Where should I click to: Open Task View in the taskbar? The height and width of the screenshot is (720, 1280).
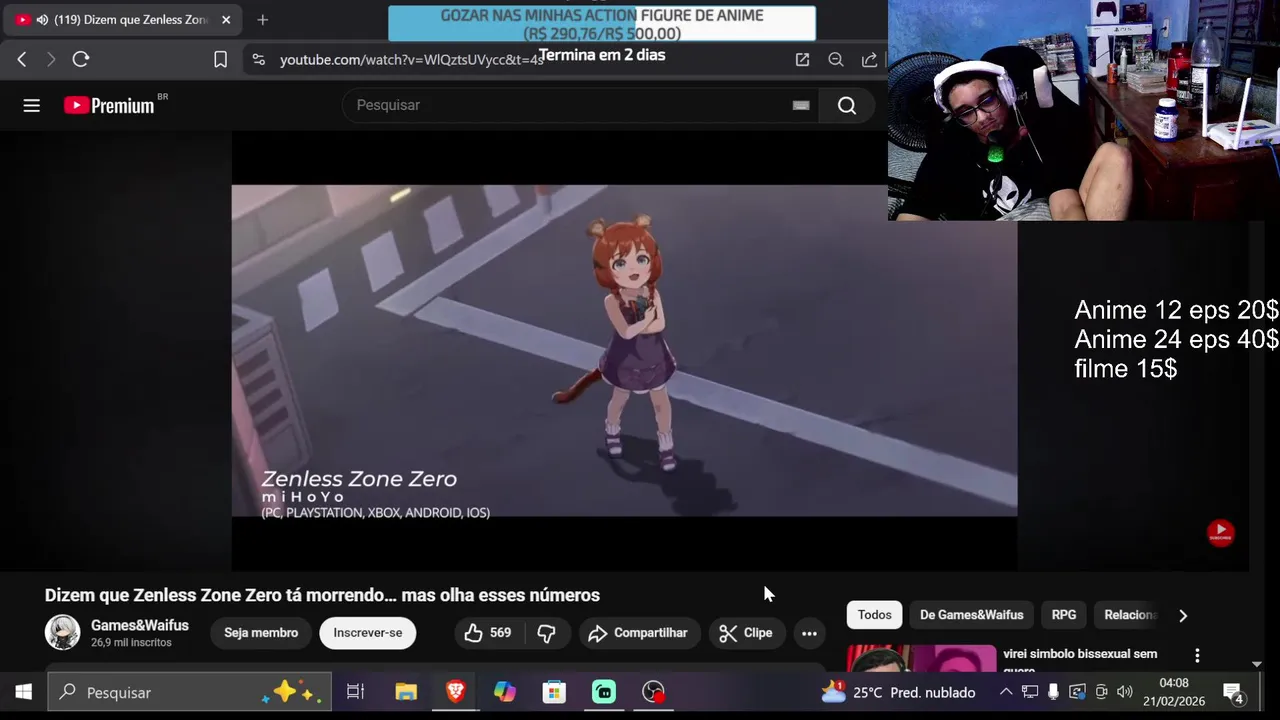click(x=355, y=692)
